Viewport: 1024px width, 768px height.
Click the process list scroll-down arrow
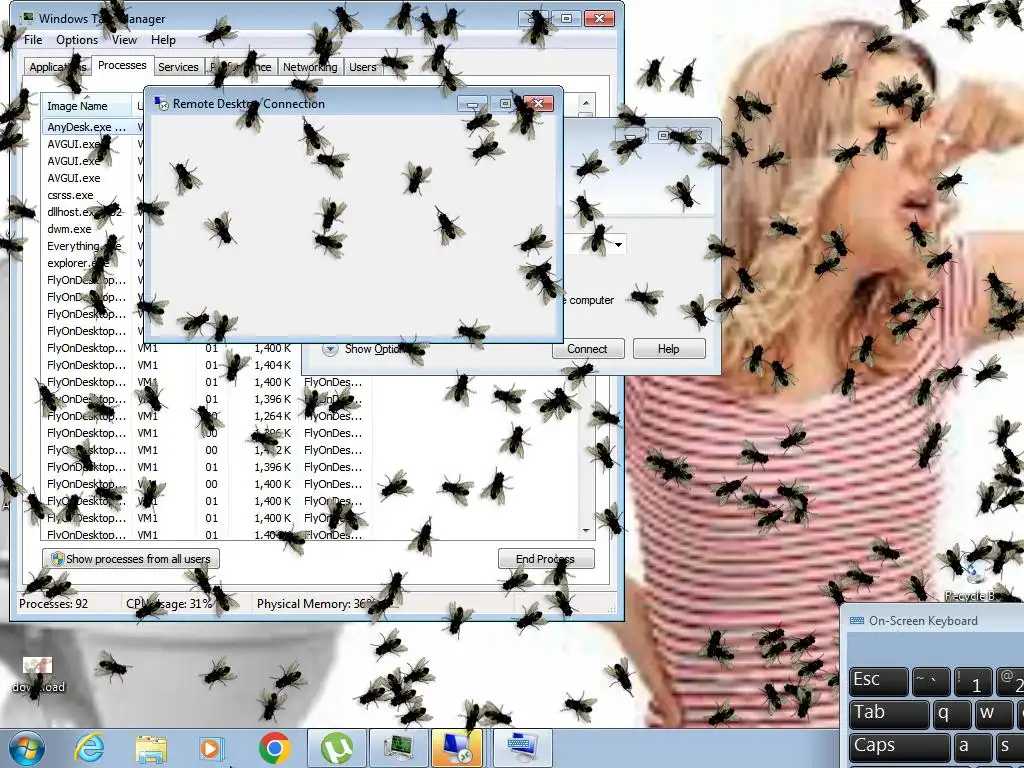[x=586, y=531]
